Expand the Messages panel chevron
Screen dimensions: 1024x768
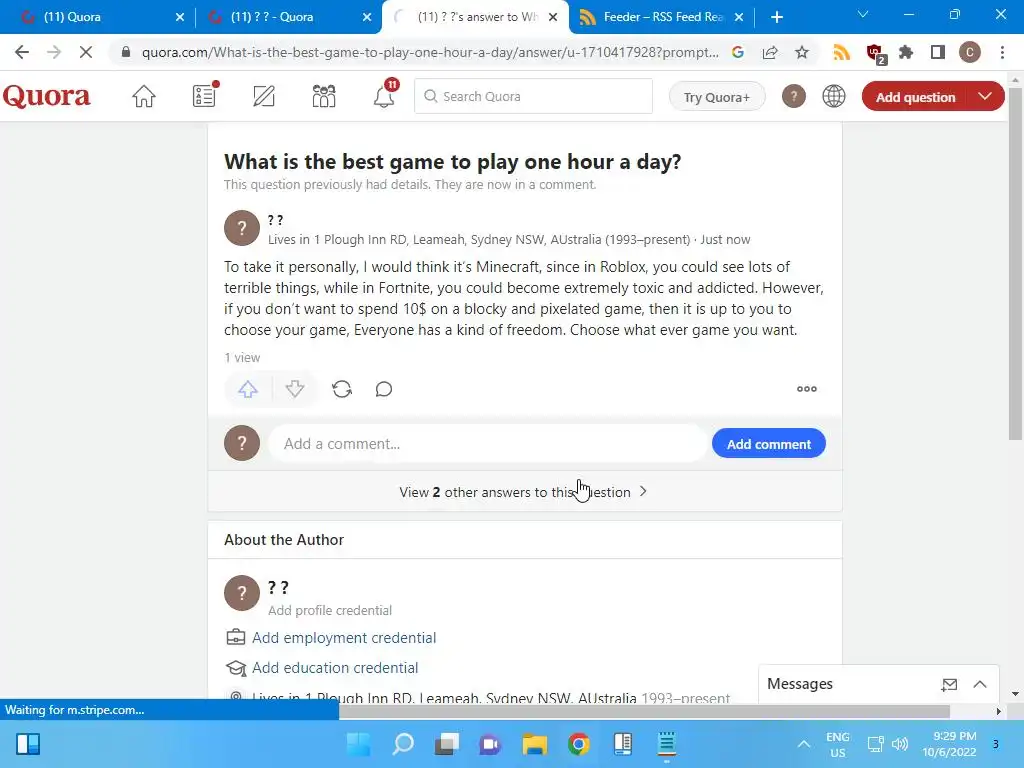[x=980, y=684]
